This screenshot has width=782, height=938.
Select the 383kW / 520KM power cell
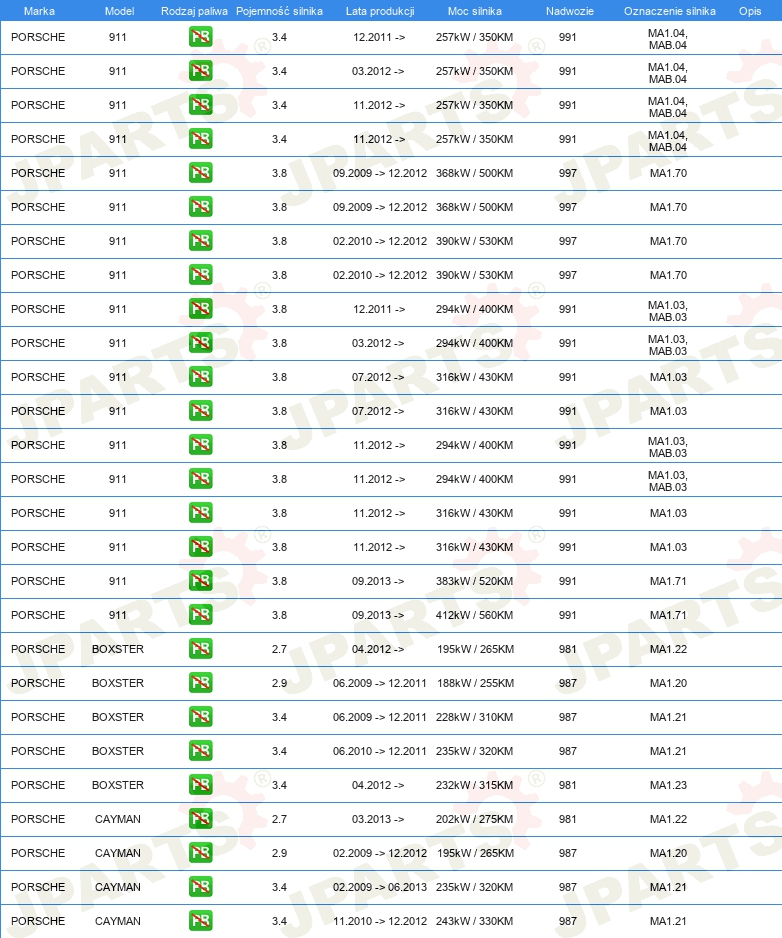(474, 581)
